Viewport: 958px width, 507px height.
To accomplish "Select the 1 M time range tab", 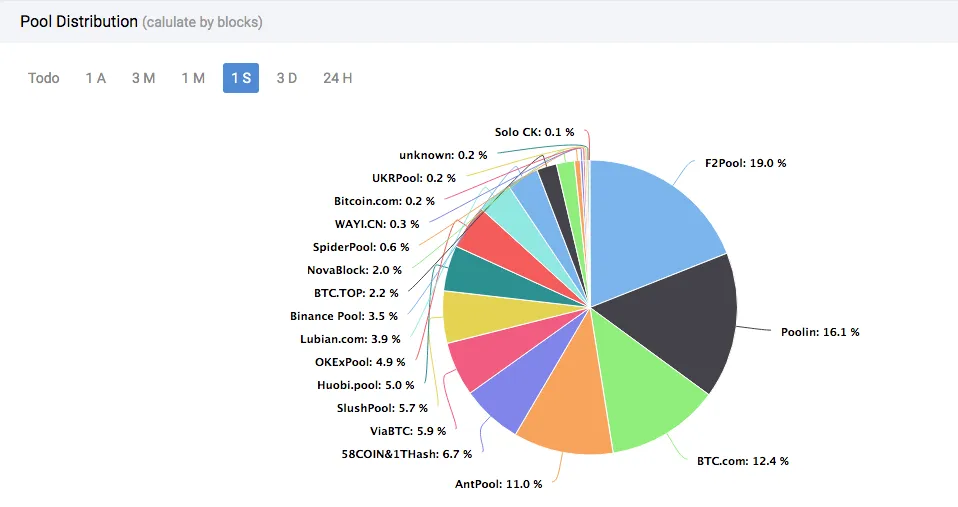I will [x=193, y=78].
